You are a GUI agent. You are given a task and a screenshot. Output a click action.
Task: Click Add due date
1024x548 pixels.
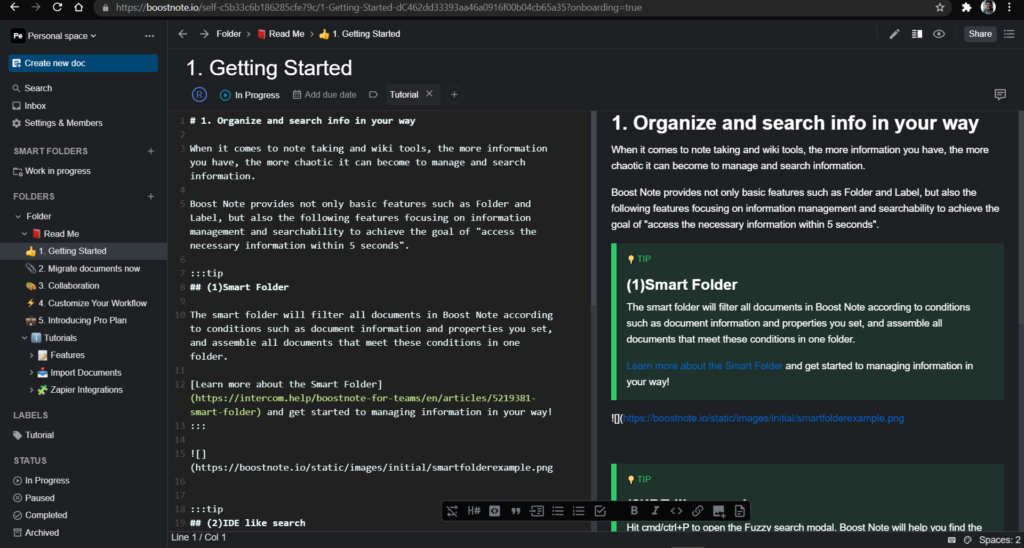point(325,95)
